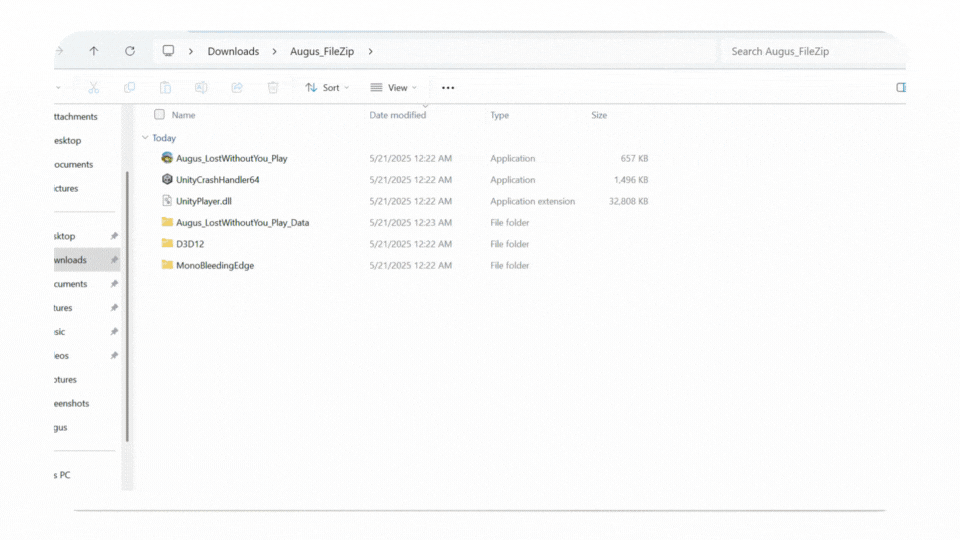Image resolution: width=960 pixels, height=540 pixels.
Task: Click the Augus_LostWithoutYou_Play_Data folder icon
Action: coord(167,222)
